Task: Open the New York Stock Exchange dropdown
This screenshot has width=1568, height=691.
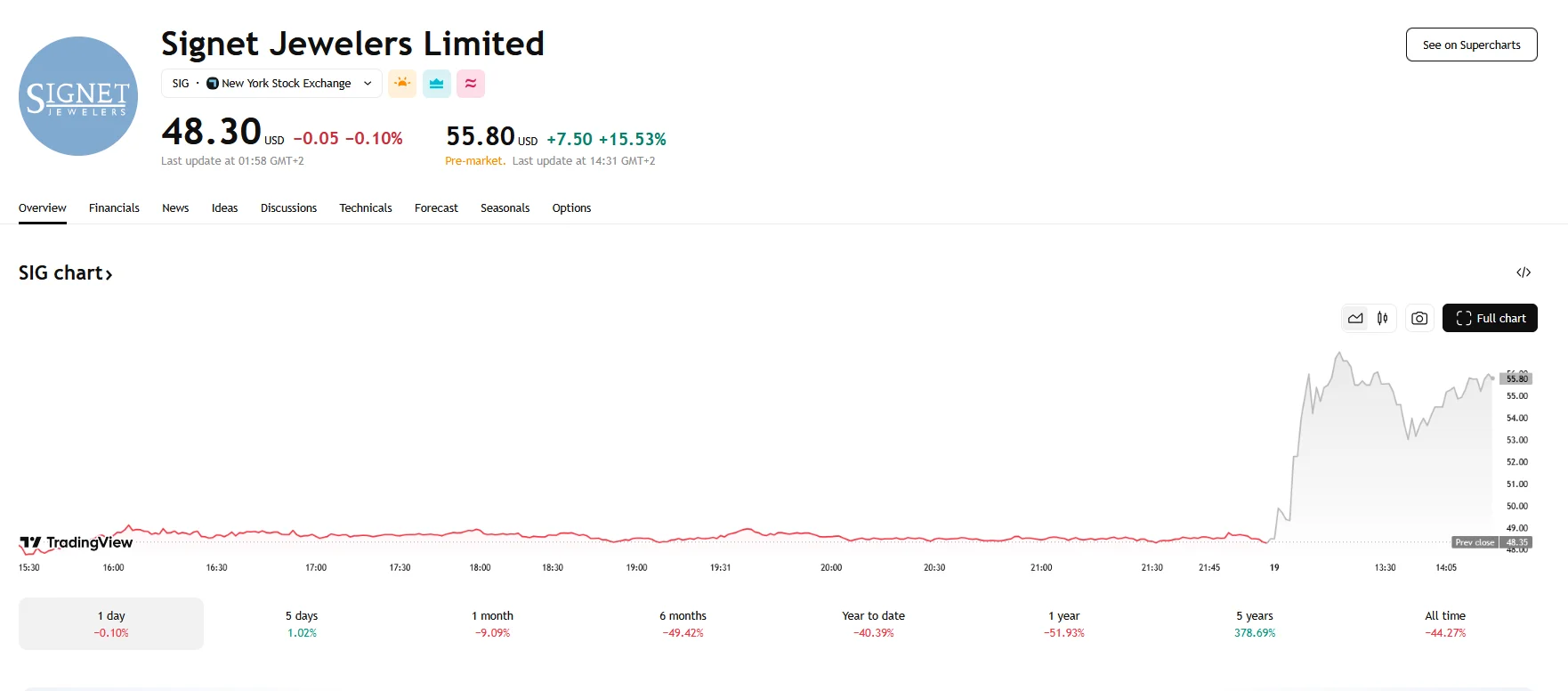Action: (x=367, y=83)
